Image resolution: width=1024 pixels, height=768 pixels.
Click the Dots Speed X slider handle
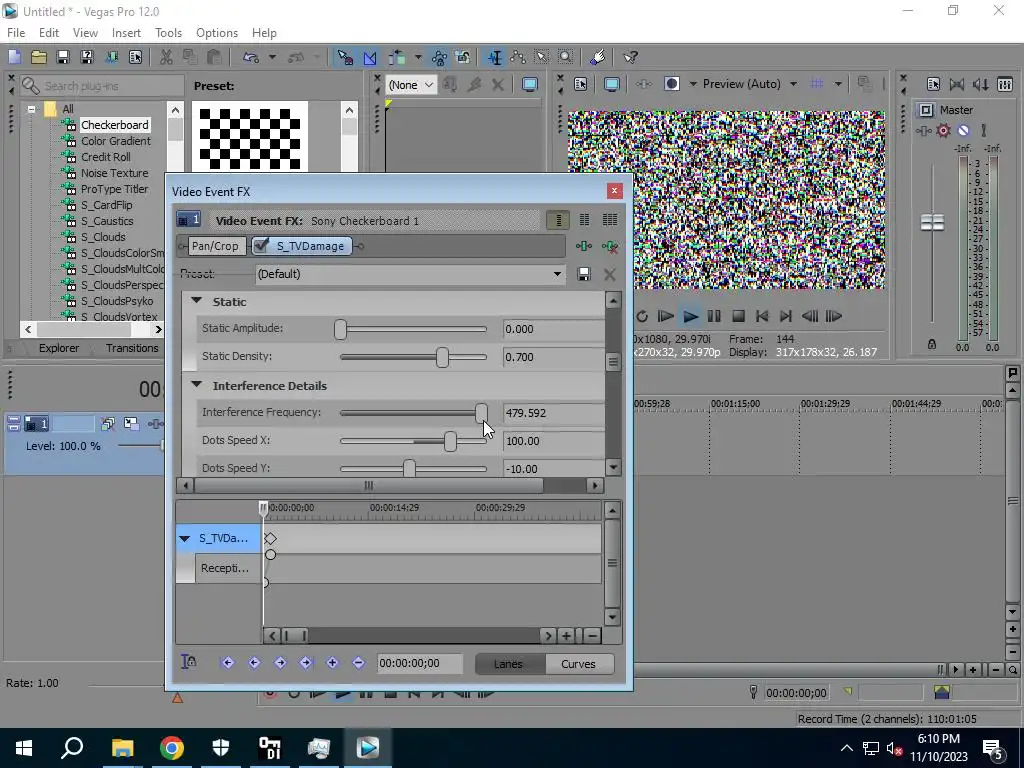click(450, 441)
